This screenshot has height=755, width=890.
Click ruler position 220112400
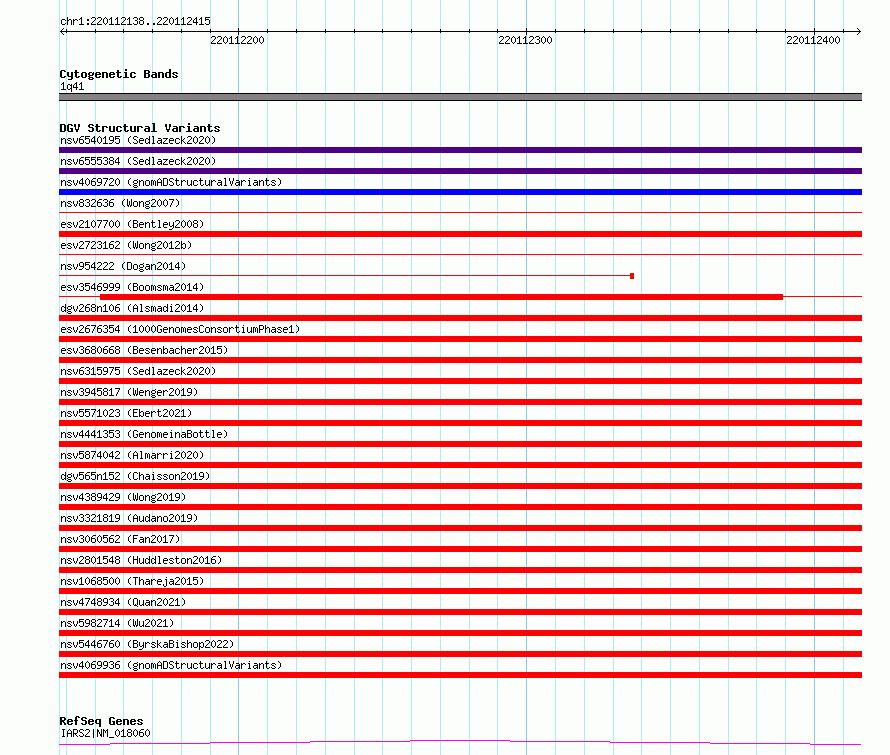[813, 40]
